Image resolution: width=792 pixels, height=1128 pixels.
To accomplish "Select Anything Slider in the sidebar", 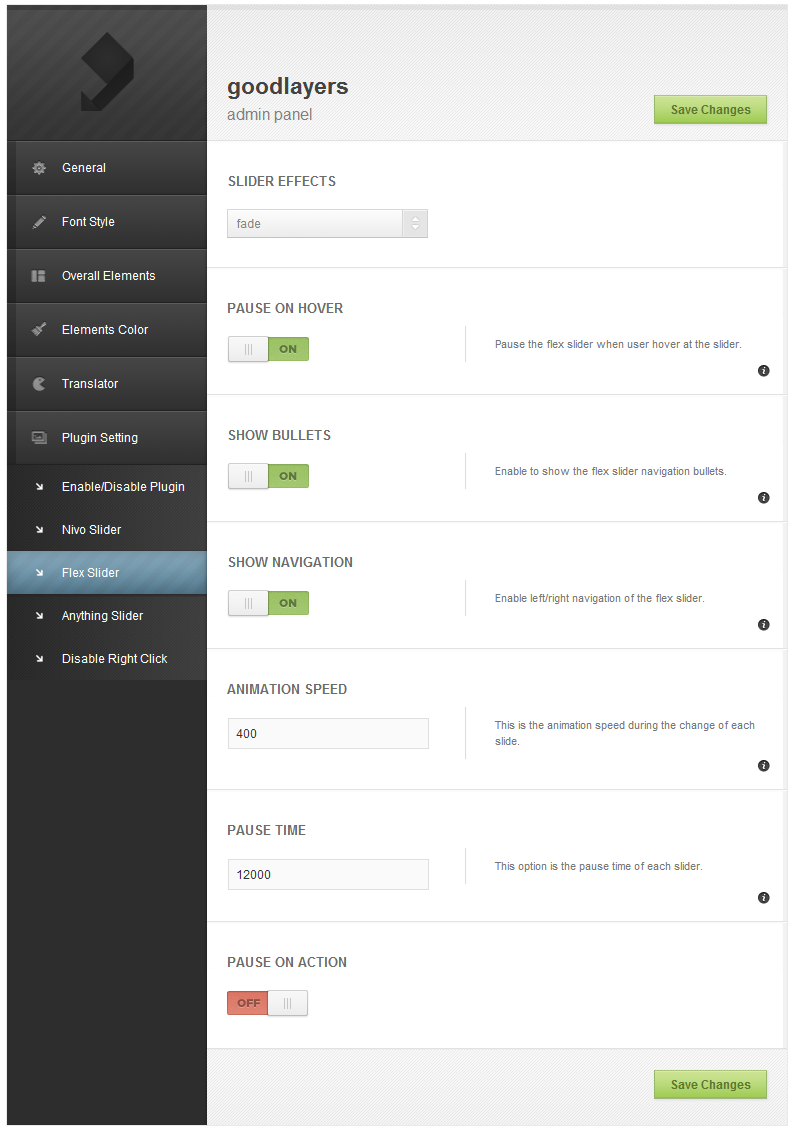I will [102, 616].
